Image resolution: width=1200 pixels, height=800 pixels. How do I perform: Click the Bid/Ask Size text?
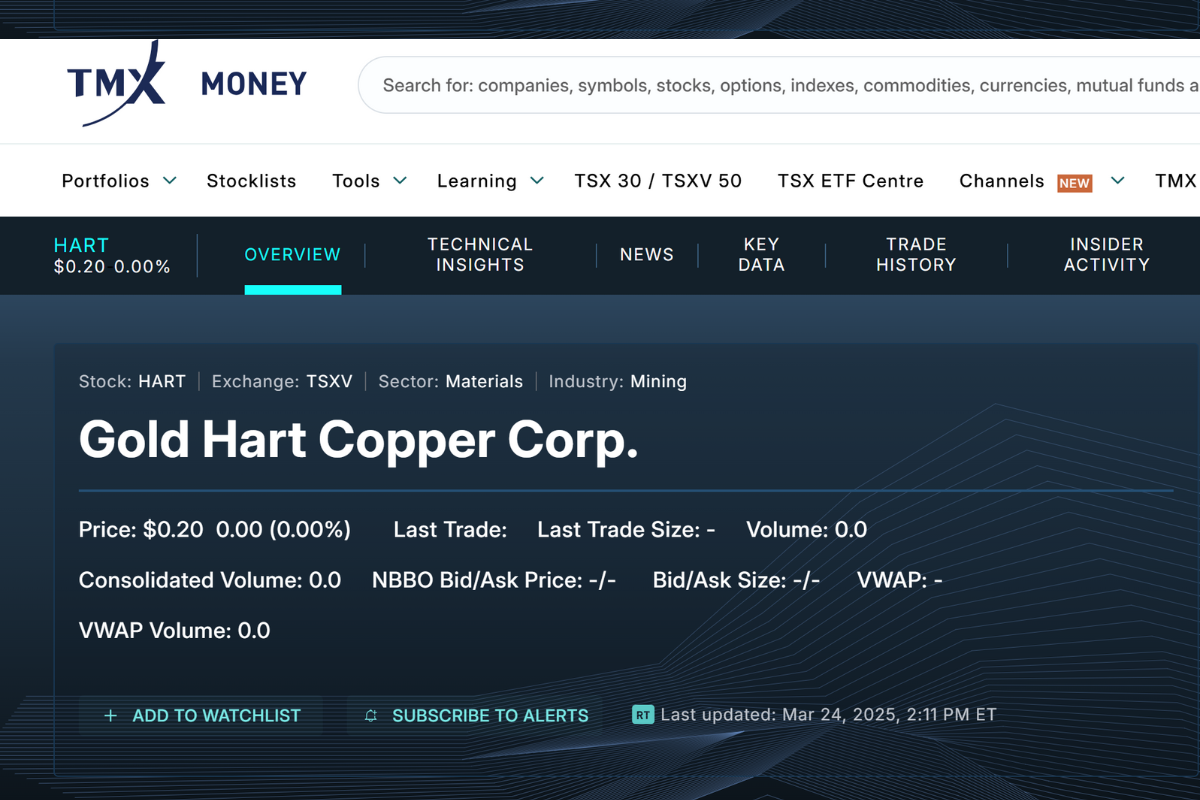[x=736, y=580]
